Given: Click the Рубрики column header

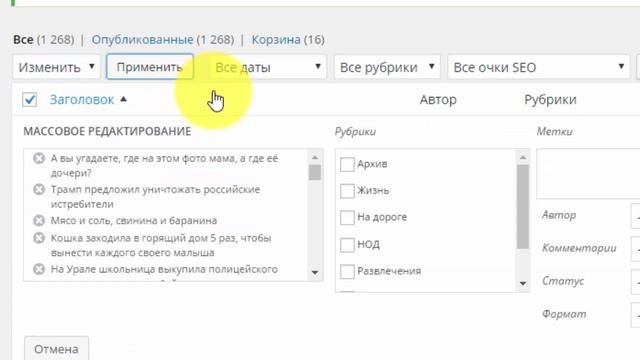Looking at the screenshot, I should click(550, 100).
